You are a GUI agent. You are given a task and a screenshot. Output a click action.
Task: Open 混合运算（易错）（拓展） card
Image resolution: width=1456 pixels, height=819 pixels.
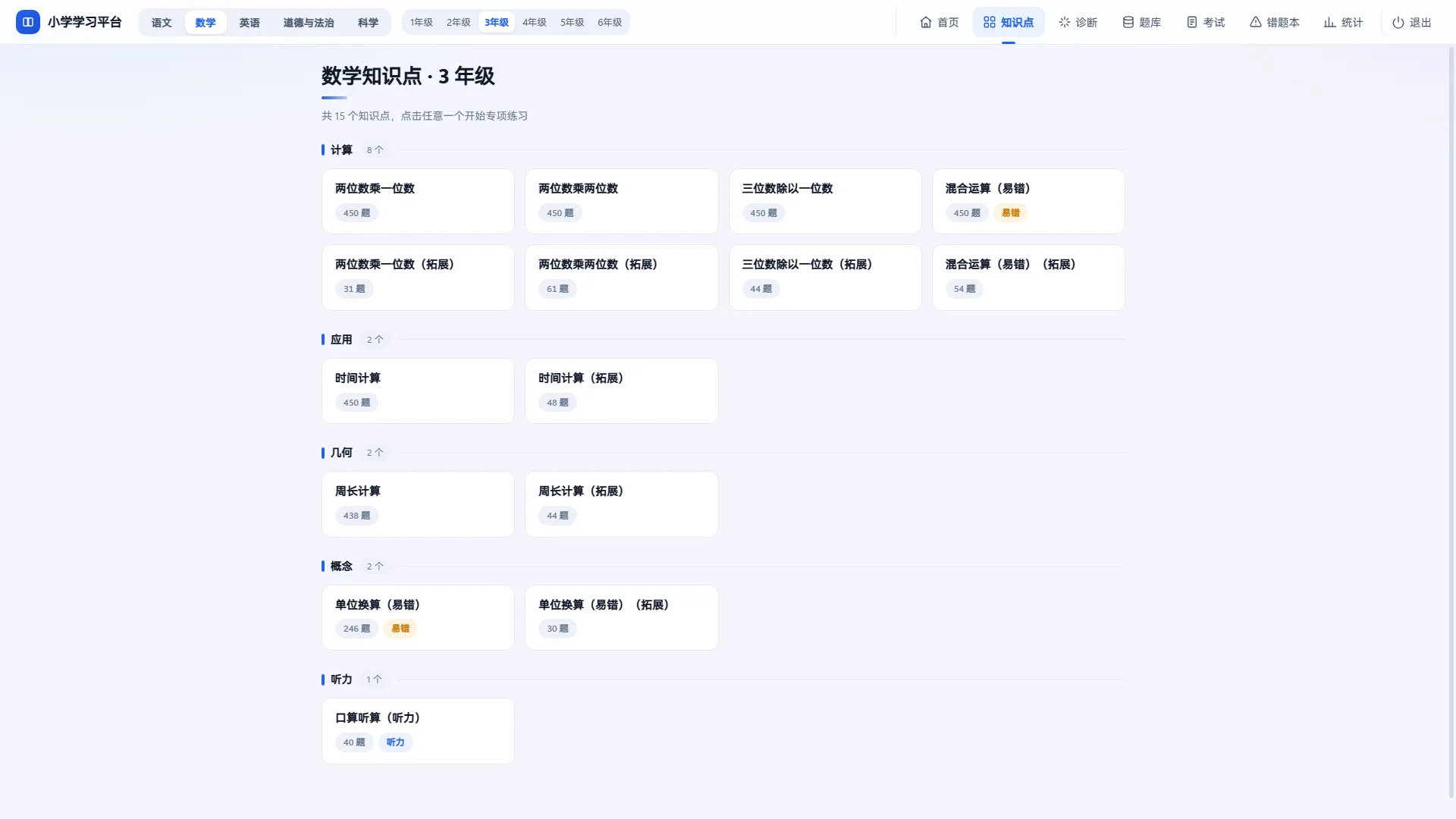(x=1028, y=277)
